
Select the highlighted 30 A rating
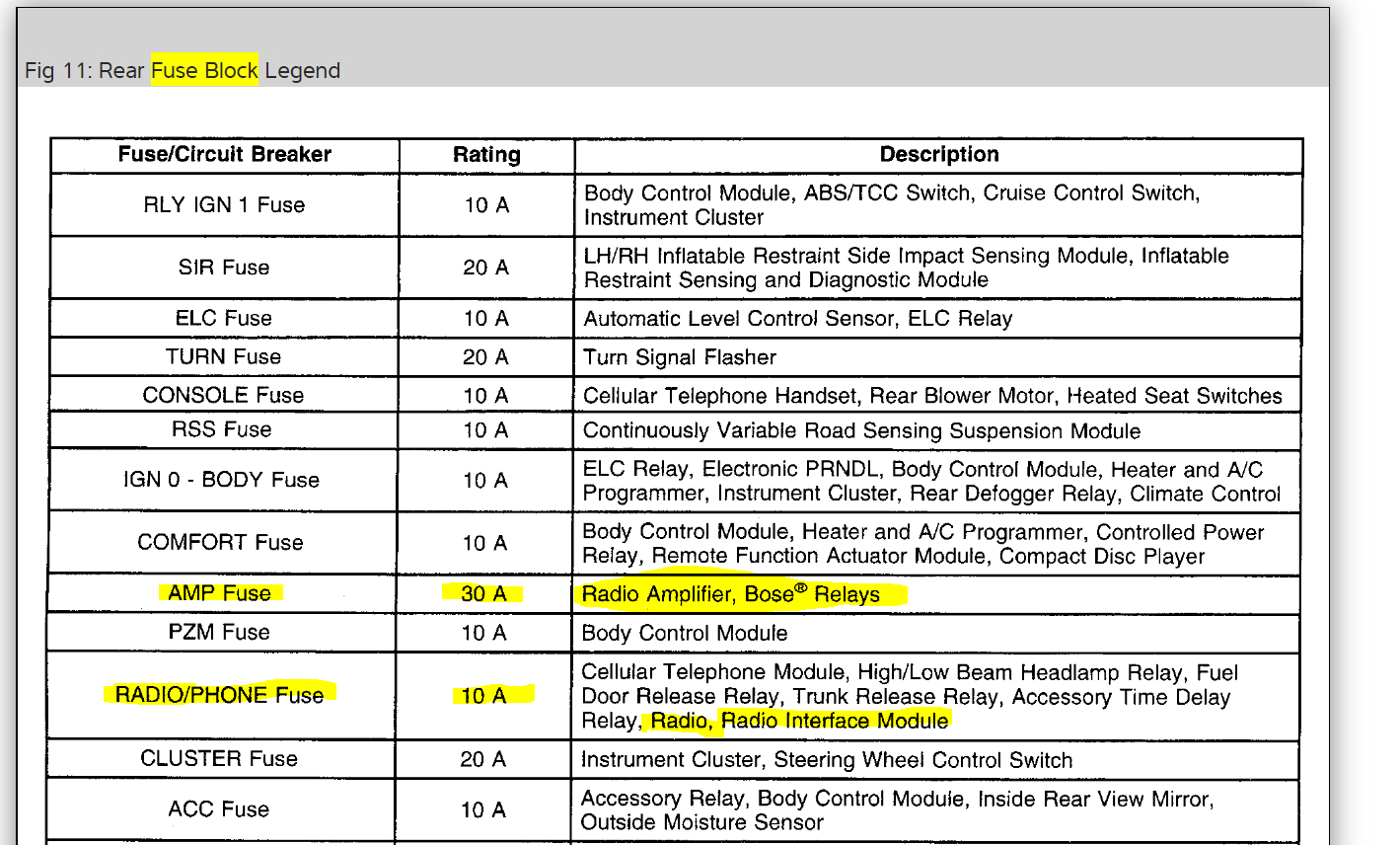[x=484, y=593]
